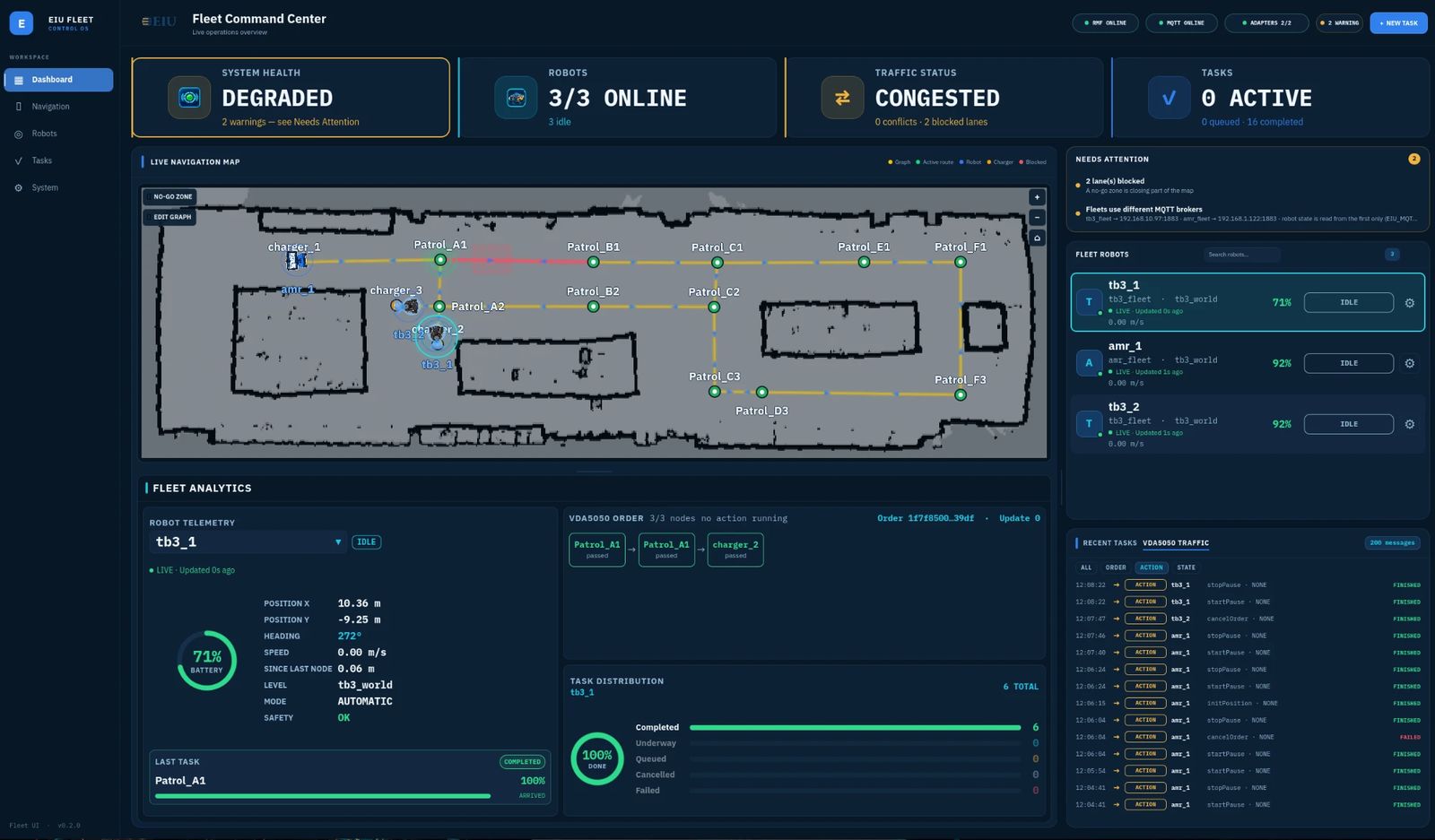Filter traffic messages by STATE
The height and width of the screenshot is (840, 1435).
pyautogui.click(x=1186, y=567)
